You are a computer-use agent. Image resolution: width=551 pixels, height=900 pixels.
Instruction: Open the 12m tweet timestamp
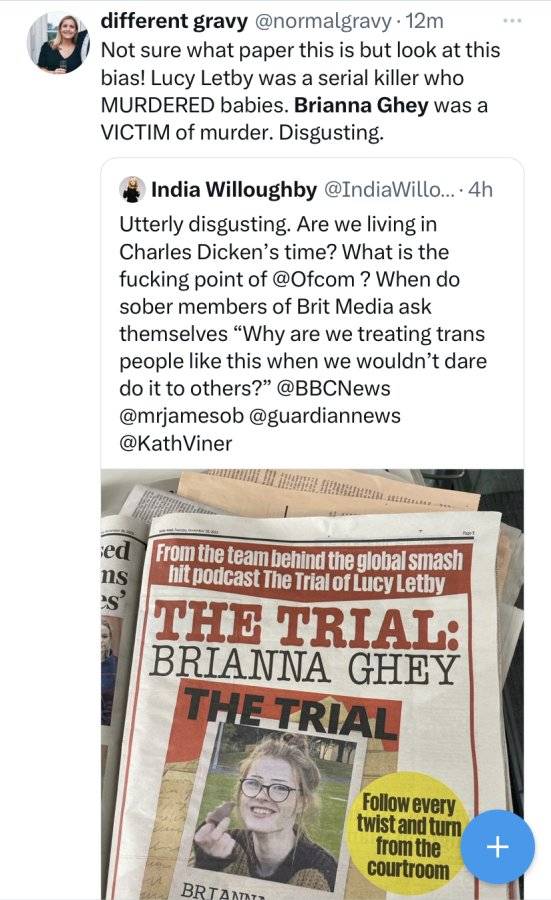[x=424, y=21]
